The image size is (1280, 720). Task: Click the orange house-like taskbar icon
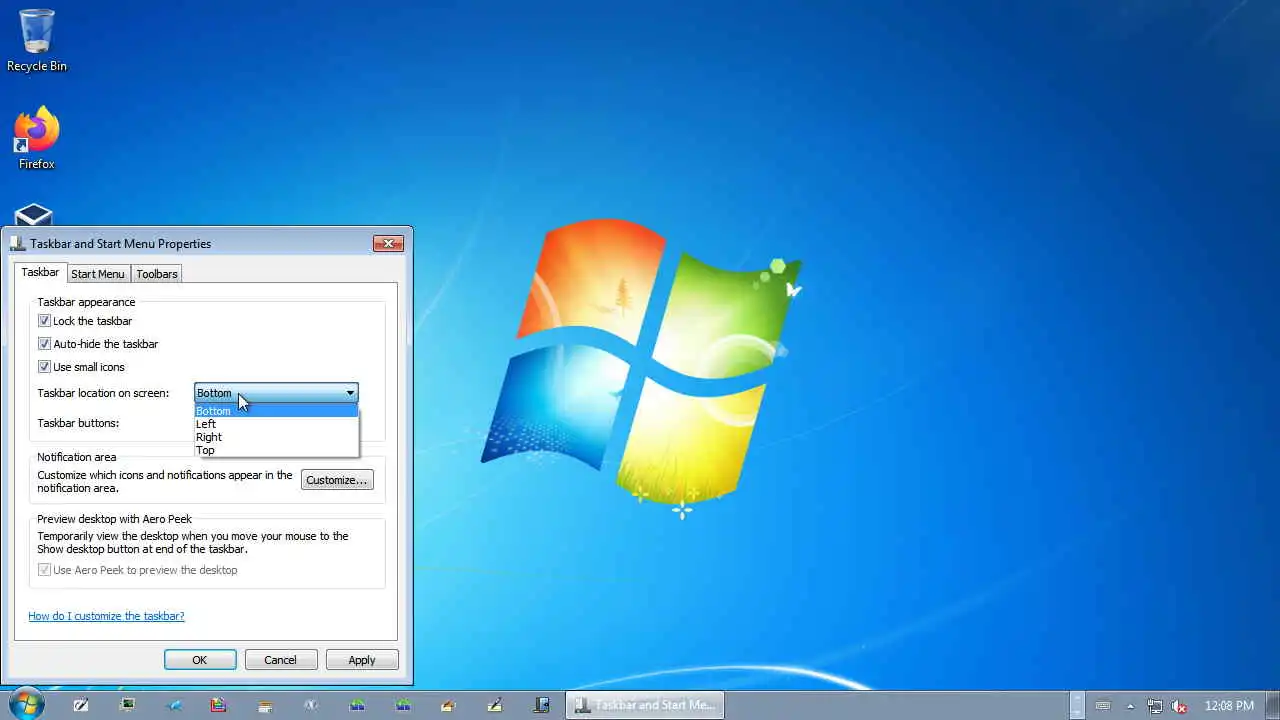click(449, 705)
